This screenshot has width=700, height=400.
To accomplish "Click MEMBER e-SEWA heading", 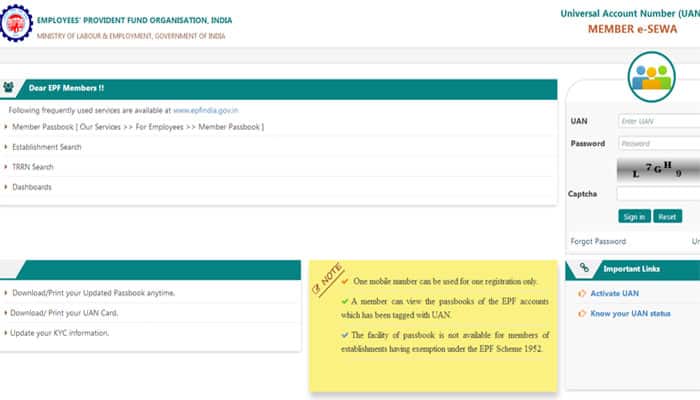I will 632,29.
